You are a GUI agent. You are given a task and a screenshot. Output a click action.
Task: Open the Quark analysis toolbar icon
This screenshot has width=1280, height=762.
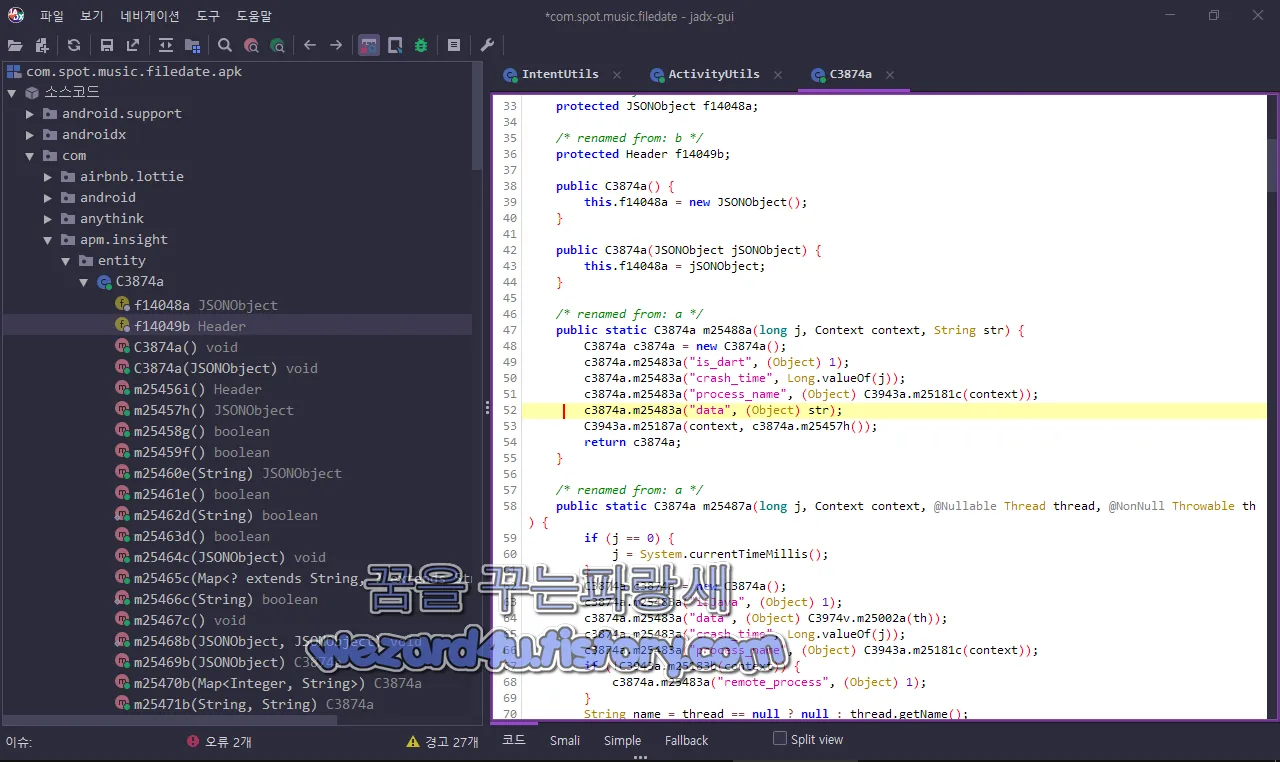(395, 45)
